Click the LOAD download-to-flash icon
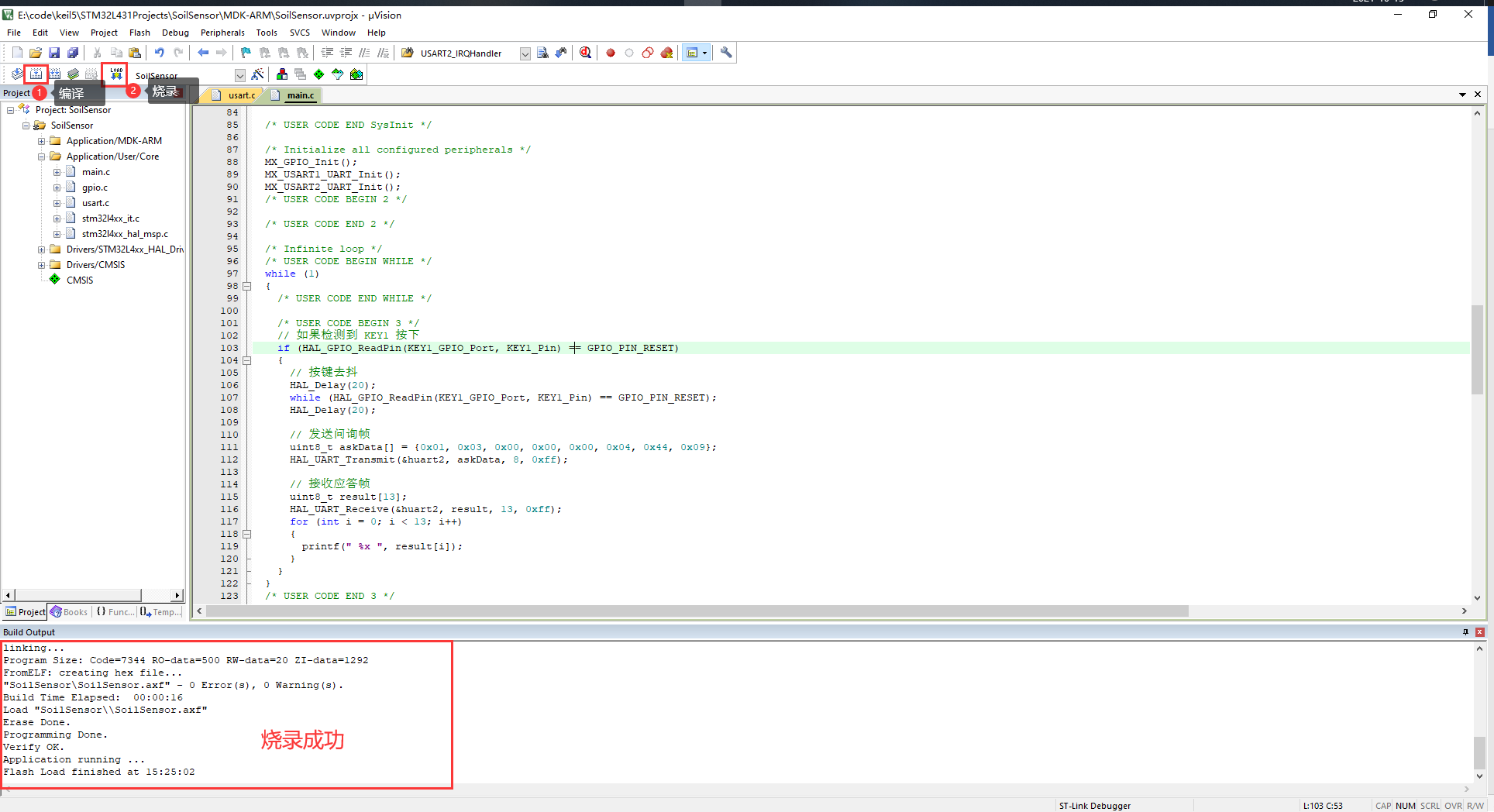Image resolution: width=1494 pixels, height=812 pixels. tap(116, 74)
